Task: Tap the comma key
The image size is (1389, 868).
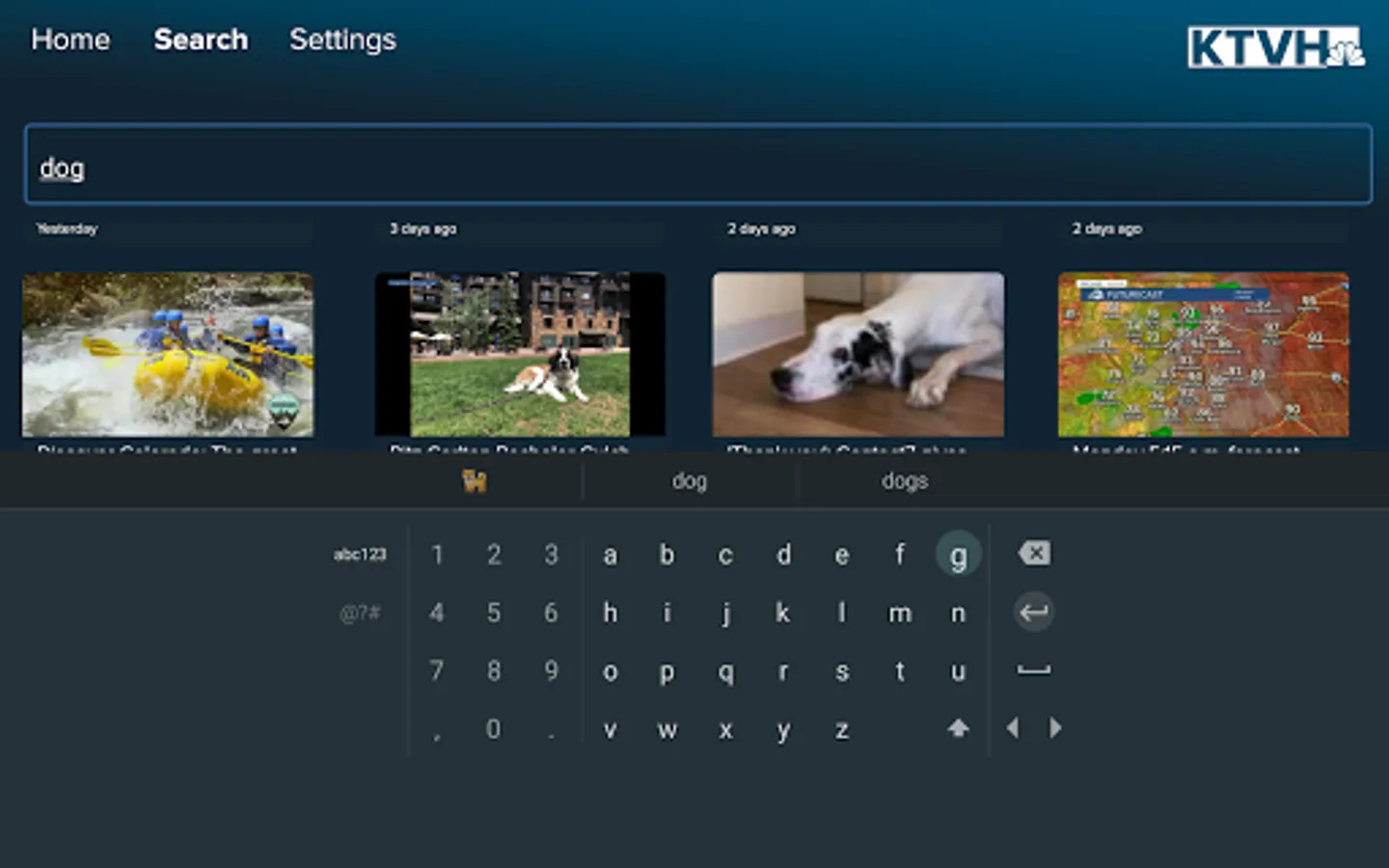Action: pos(437,736)
